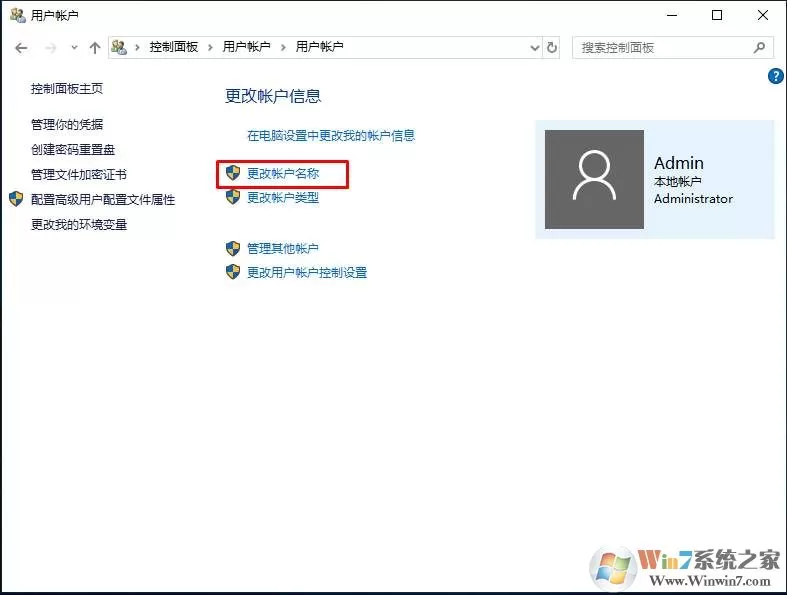Click the Admin account avatar picture

[x=594, y=179]
